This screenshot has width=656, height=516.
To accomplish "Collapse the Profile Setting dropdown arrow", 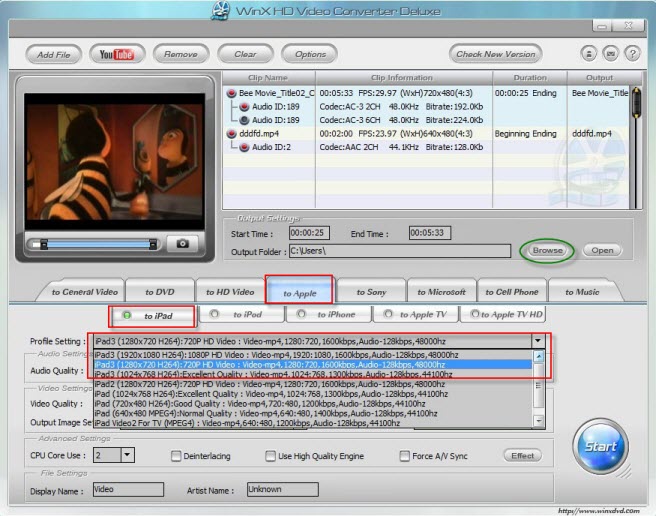I will [x=538, y=341].
